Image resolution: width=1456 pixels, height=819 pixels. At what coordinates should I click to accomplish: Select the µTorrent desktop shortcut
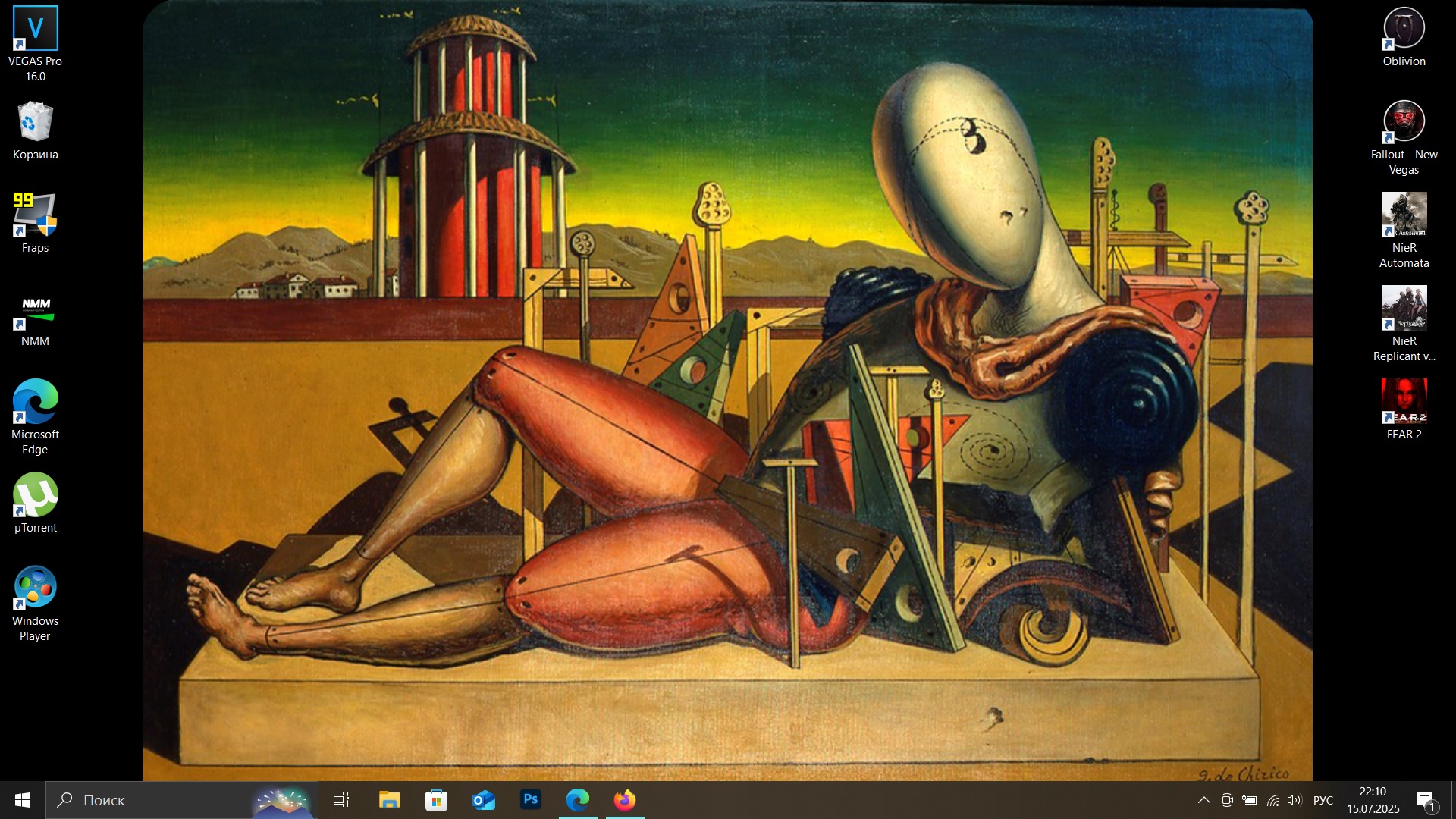coord(35,504)
